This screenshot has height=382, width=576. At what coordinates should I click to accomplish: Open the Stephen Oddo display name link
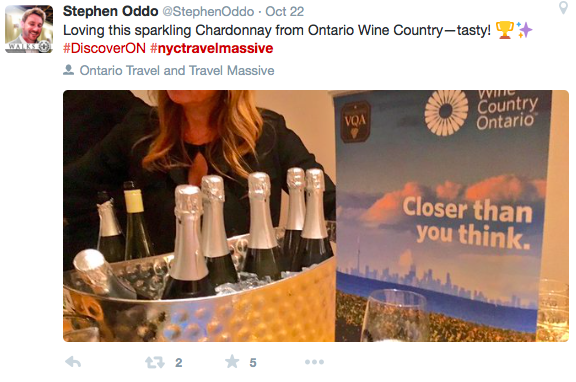[x=111, y=11]
